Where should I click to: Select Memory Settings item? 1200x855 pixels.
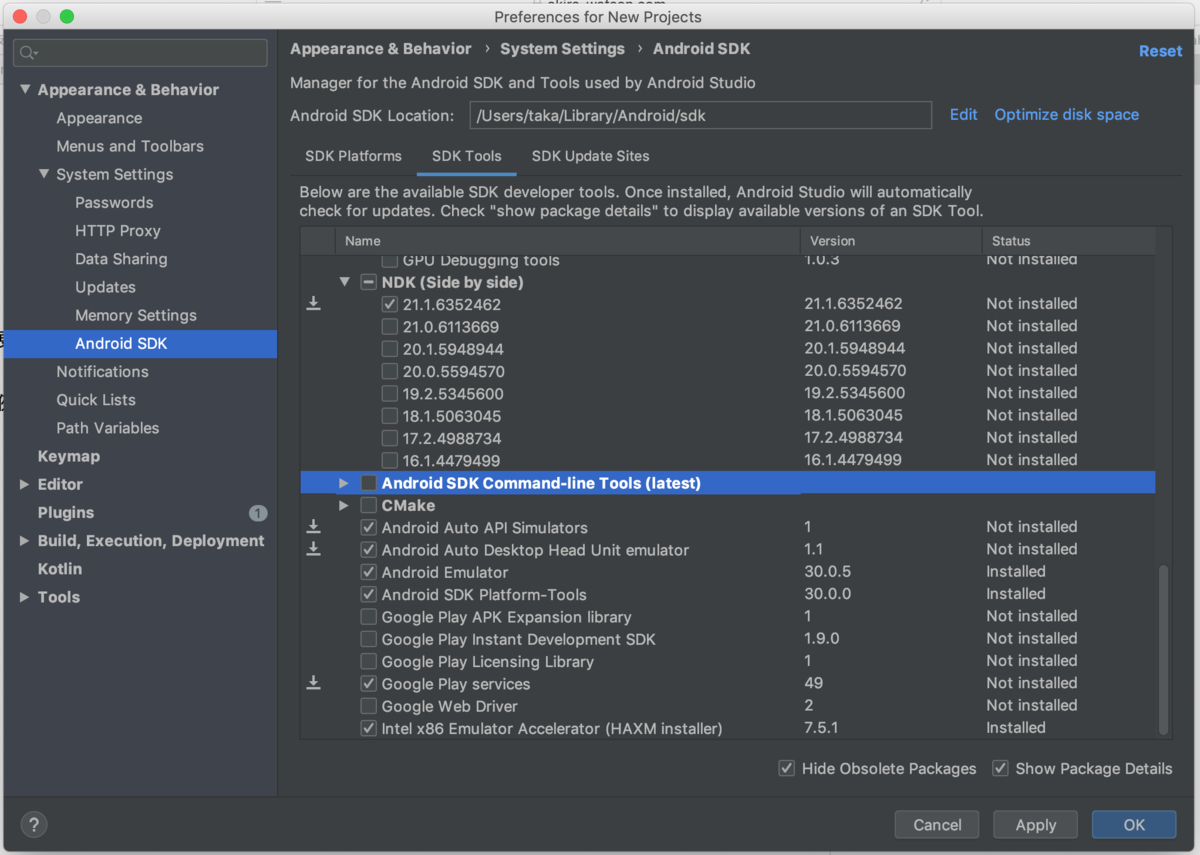click(x=136, y=315)
